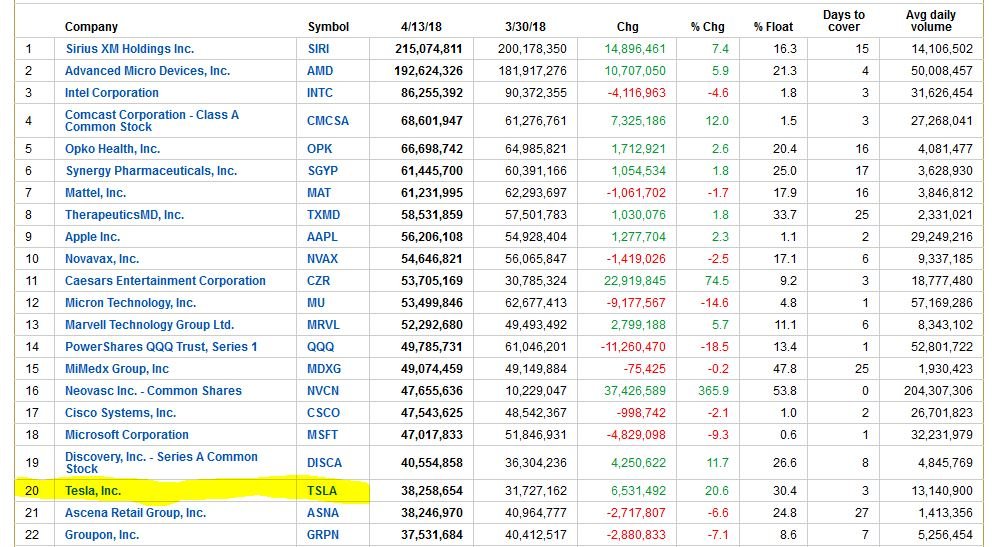Open the SIRI symbol link
Image resolution: width=1007 pixels, height=547 pixels.
point(318,49)
